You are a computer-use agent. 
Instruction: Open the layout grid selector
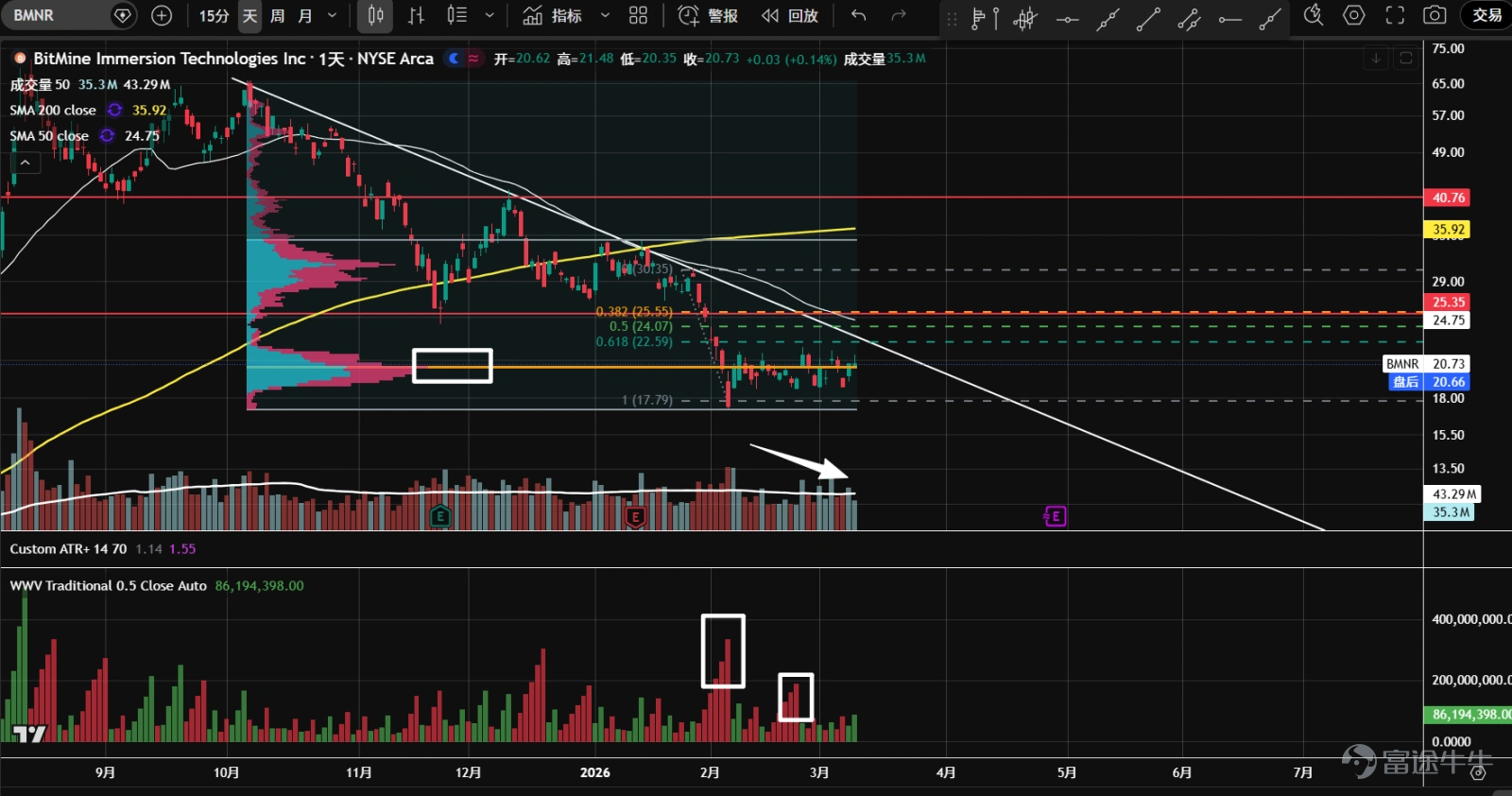[639, 15]
